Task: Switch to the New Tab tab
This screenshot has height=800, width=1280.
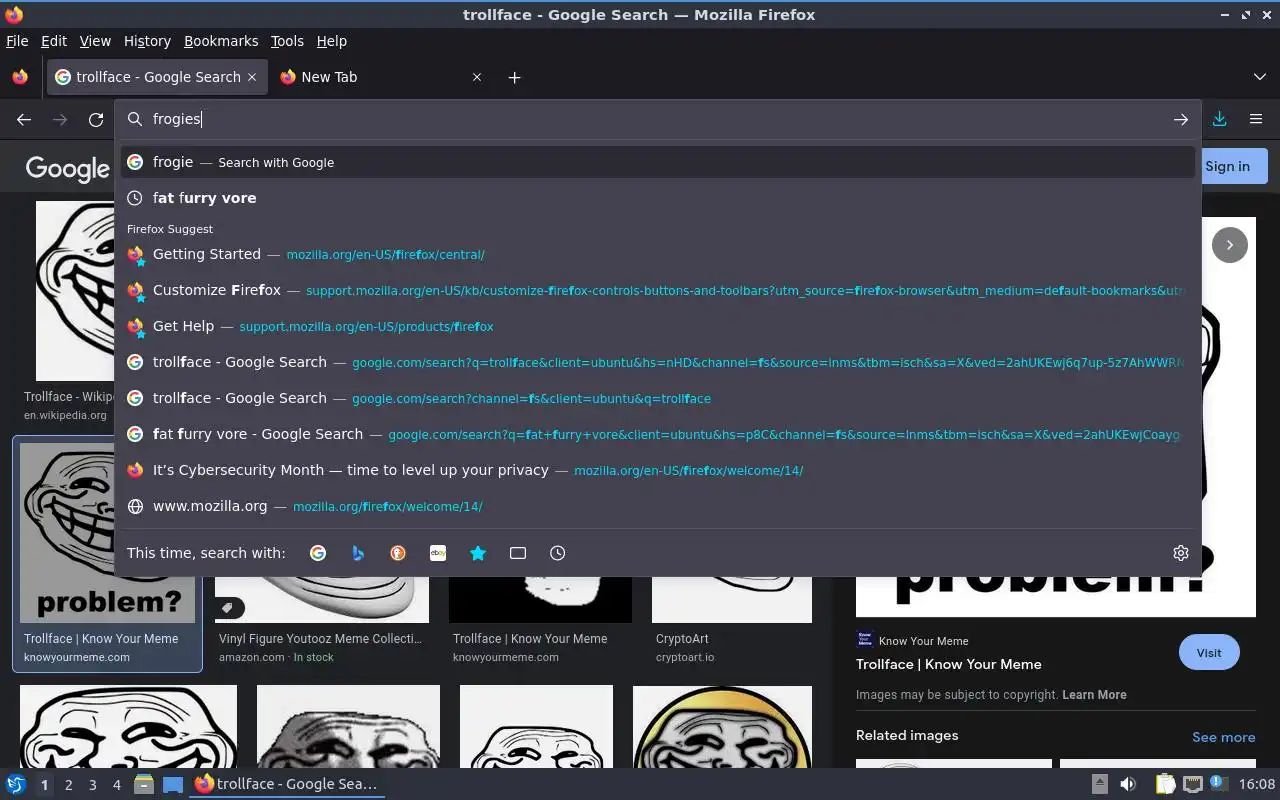Action: coord(380,77)
